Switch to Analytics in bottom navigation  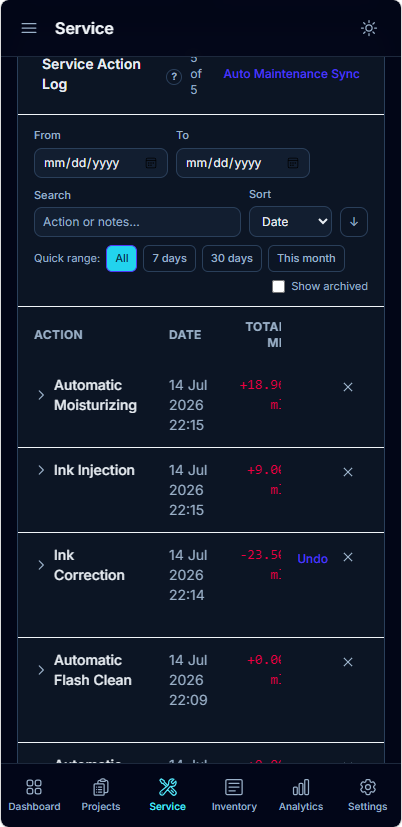pos(301,795)
